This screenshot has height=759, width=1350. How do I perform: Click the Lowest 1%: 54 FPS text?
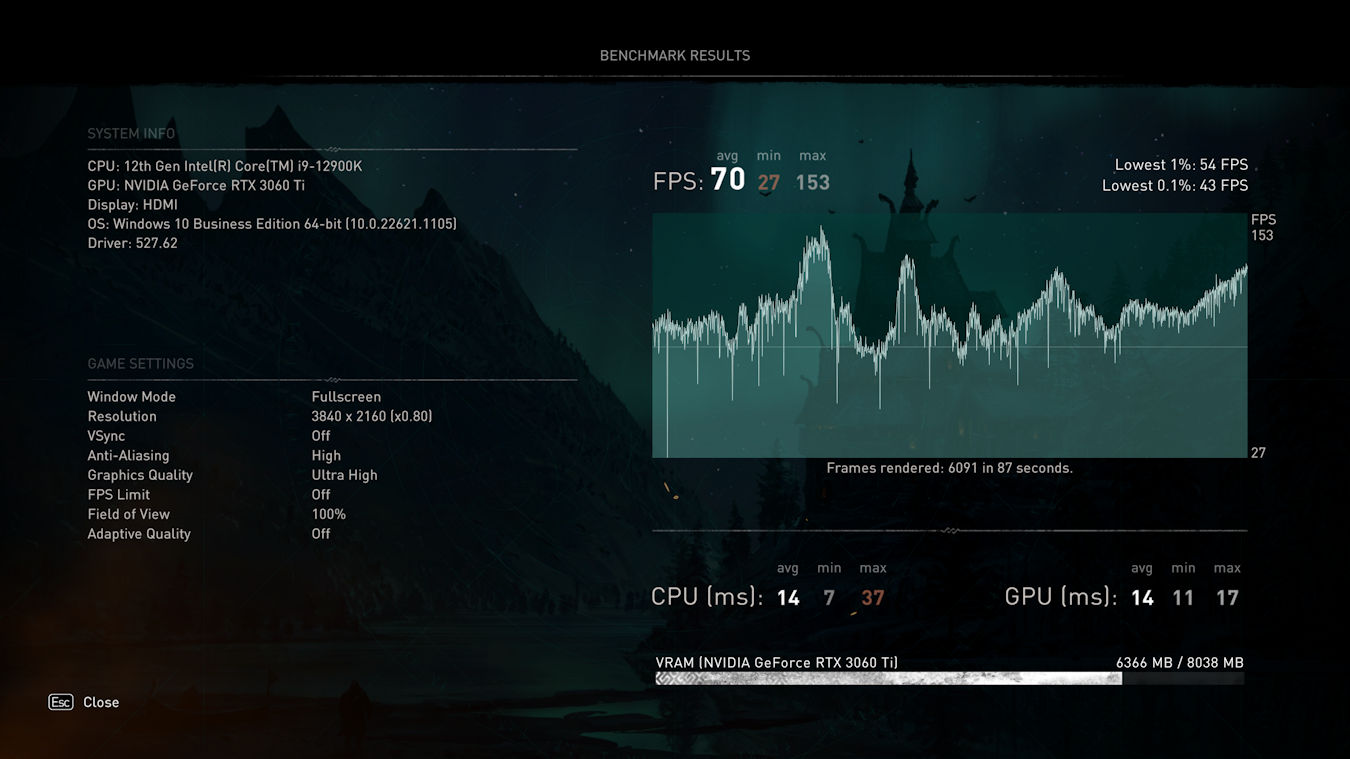tap(1182, 165)
